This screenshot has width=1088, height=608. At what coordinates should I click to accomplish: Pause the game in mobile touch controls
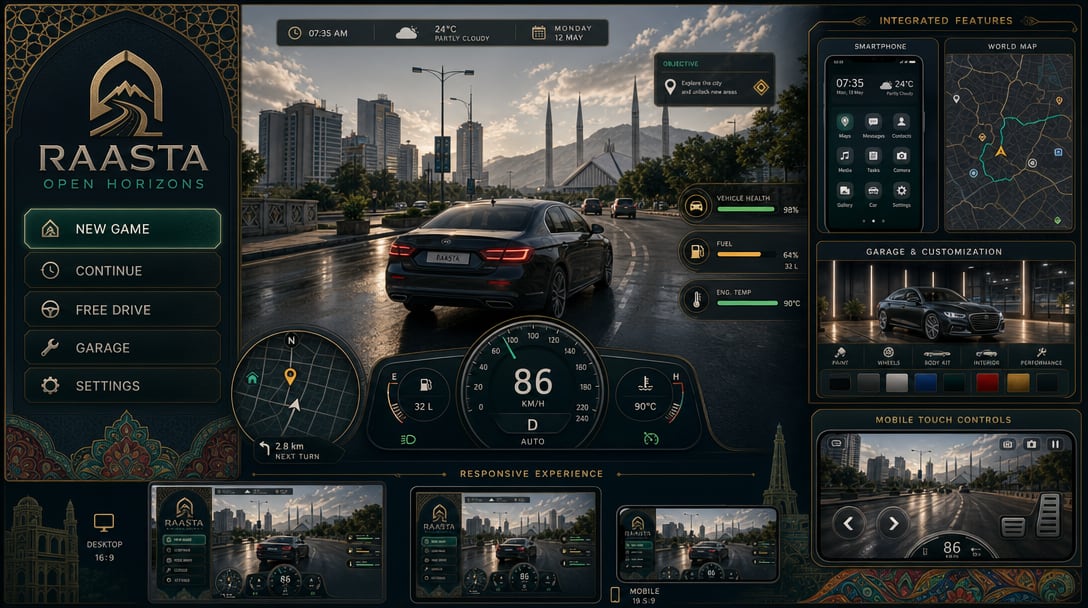(x=1055, y=444)
